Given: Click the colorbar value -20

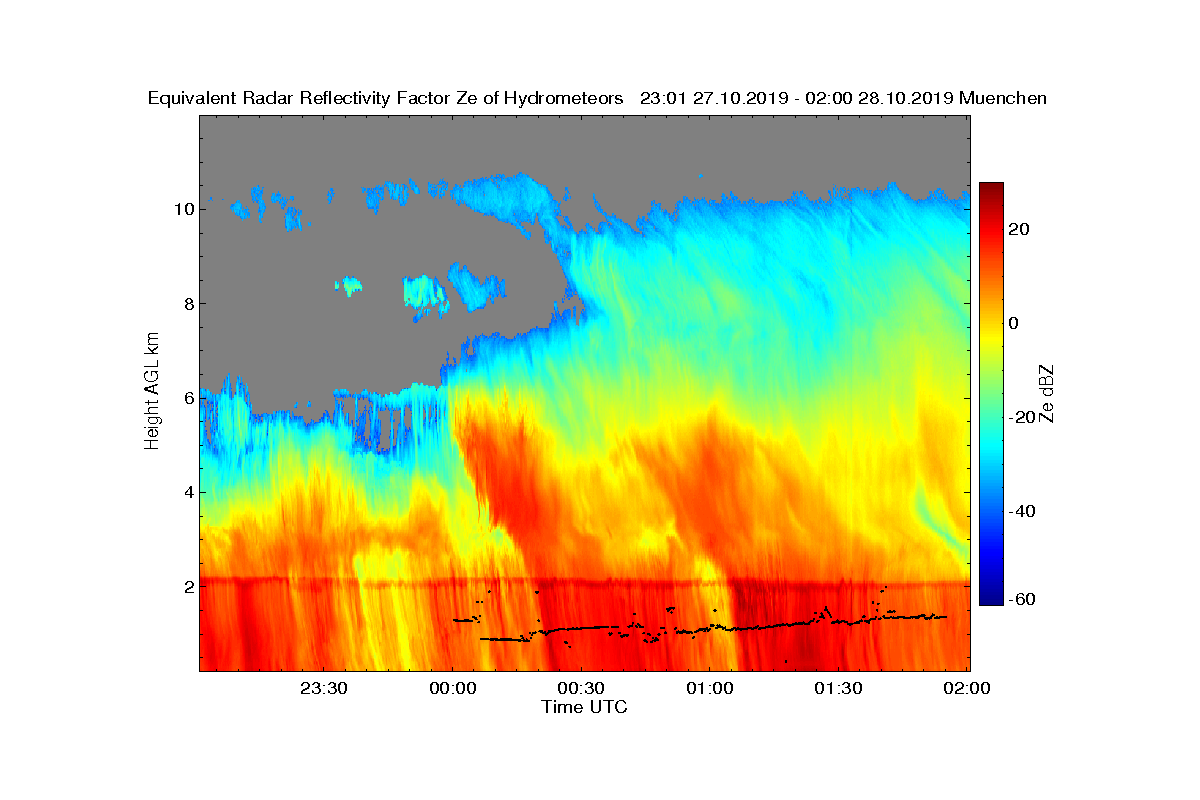Looking at the screenshot, I should point(1021,417).
